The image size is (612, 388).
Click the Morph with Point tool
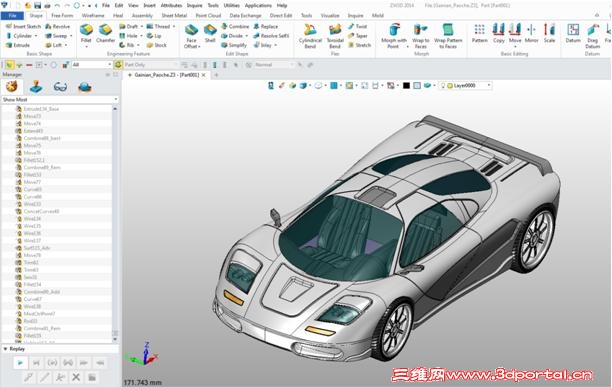click(394, 36)
